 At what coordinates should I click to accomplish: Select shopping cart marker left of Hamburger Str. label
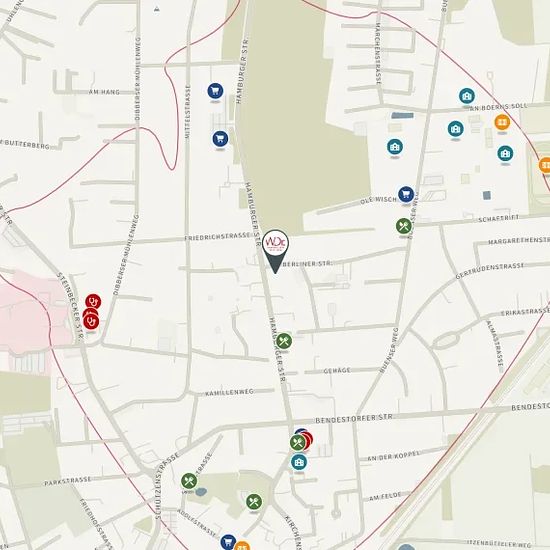coord(215,91)
